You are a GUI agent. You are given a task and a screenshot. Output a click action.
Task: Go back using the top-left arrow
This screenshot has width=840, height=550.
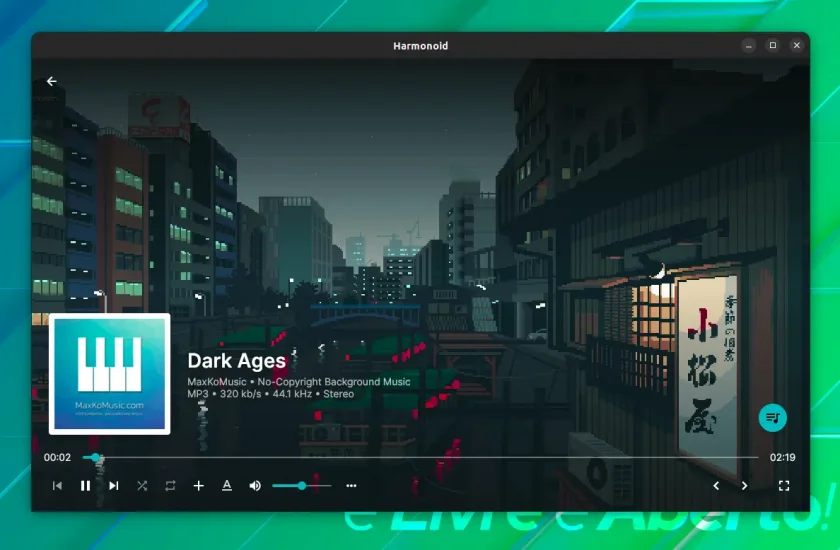[51, 81]
